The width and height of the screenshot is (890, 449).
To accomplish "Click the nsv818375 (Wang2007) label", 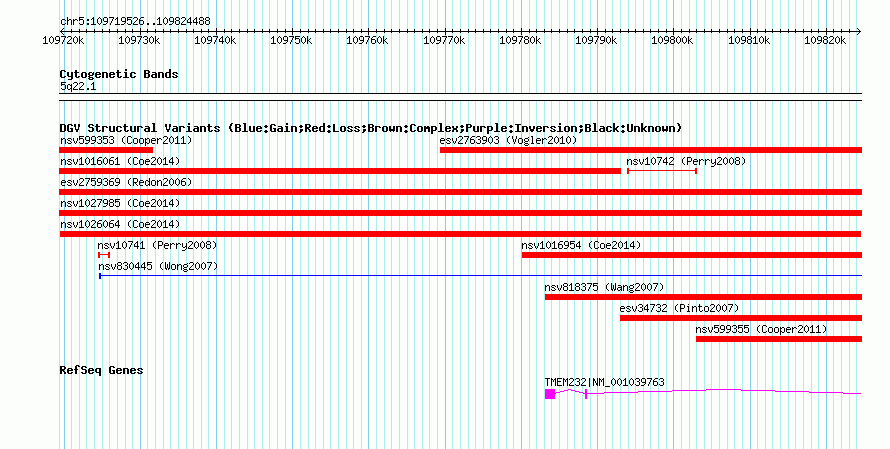I will coord(604,287).
